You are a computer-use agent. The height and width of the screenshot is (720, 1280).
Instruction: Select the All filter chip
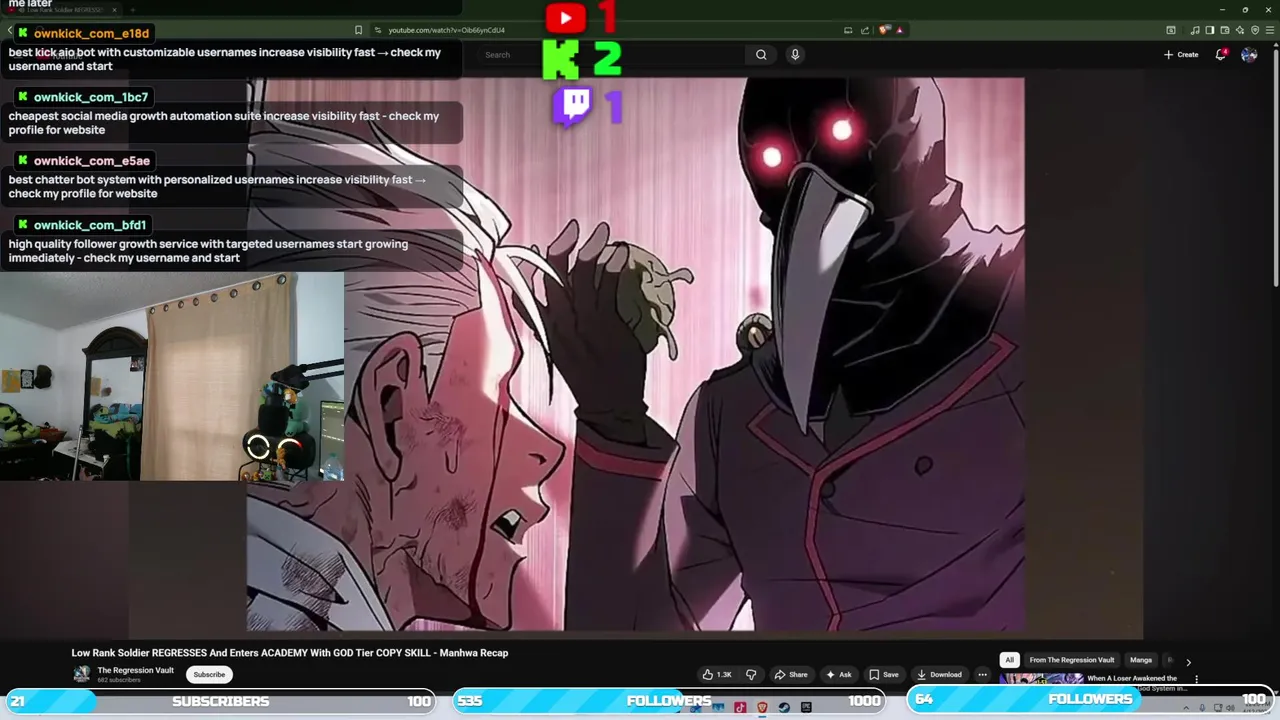click(1009, 660)
